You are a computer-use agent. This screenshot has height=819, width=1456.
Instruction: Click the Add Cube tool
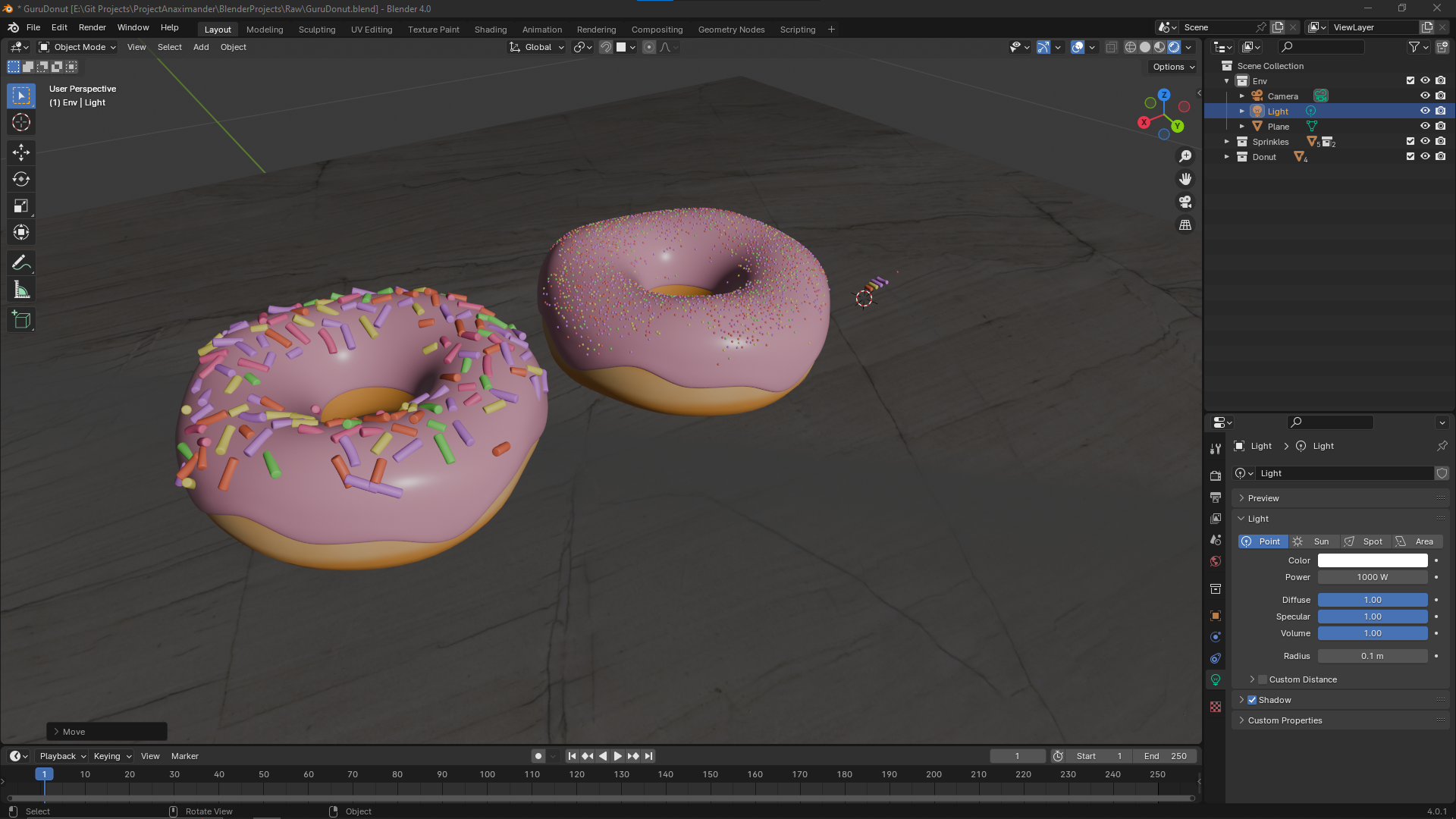(21, 320)
